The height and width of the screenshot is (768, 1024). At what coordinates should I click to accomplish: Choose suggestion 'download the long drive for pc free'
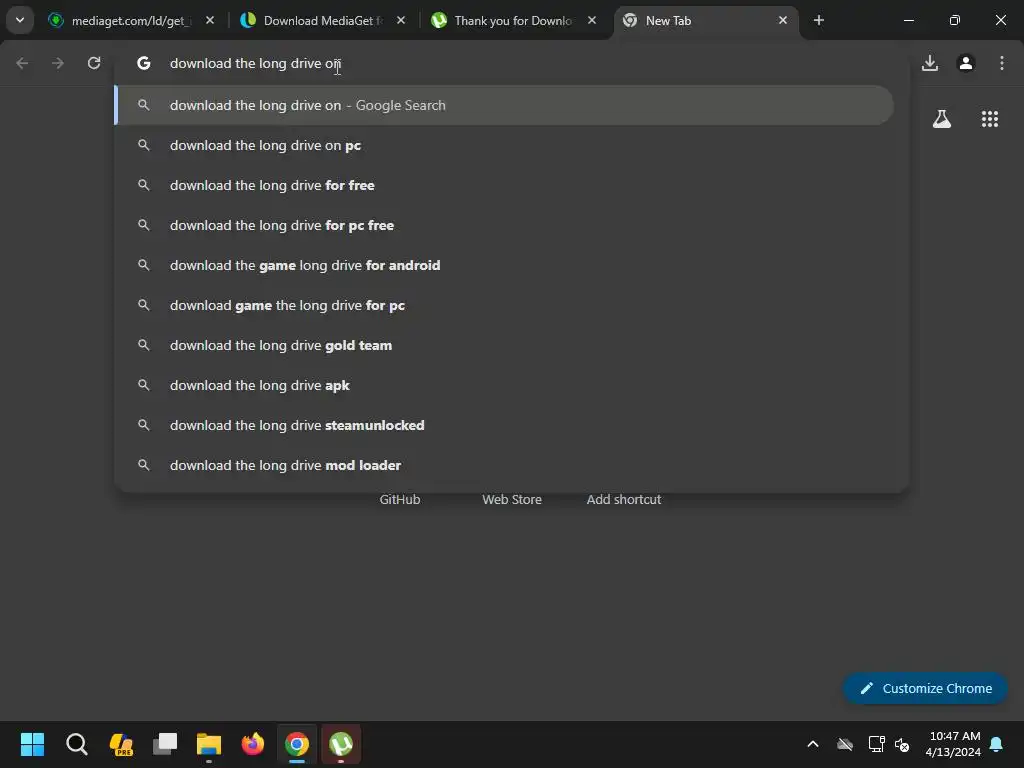coord(504,225)
